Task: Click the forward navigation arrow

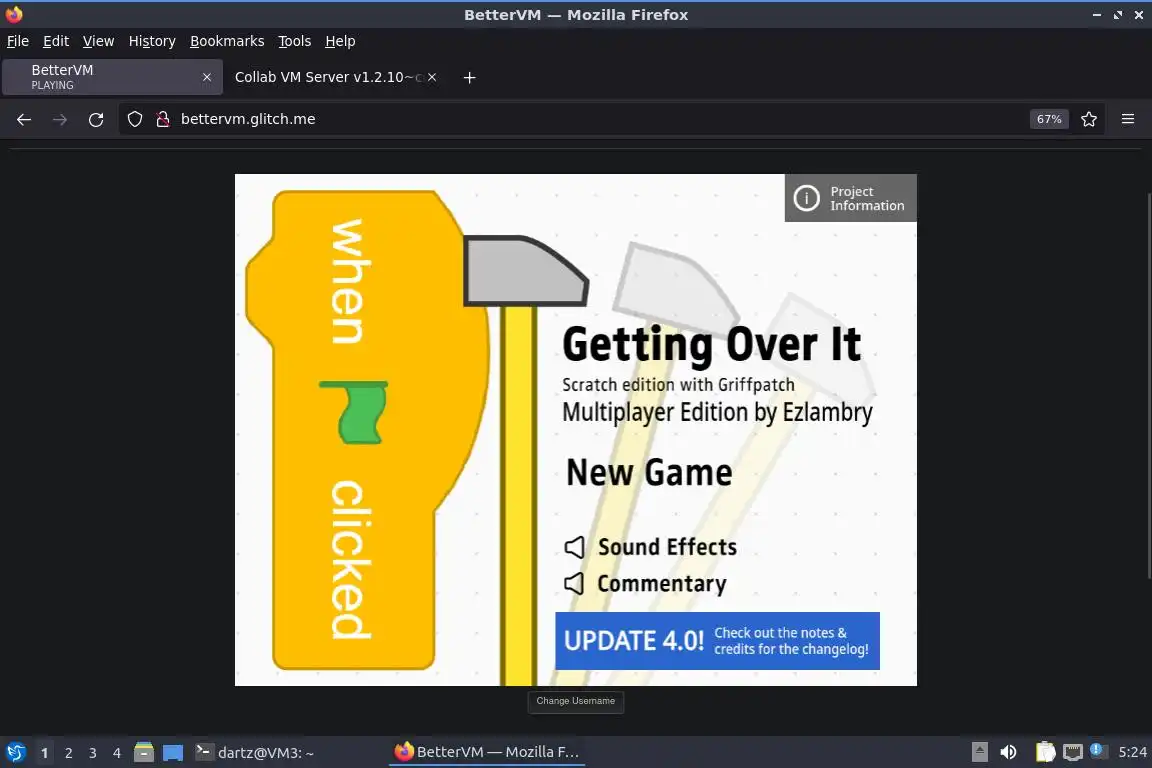Action: point(60,119)
